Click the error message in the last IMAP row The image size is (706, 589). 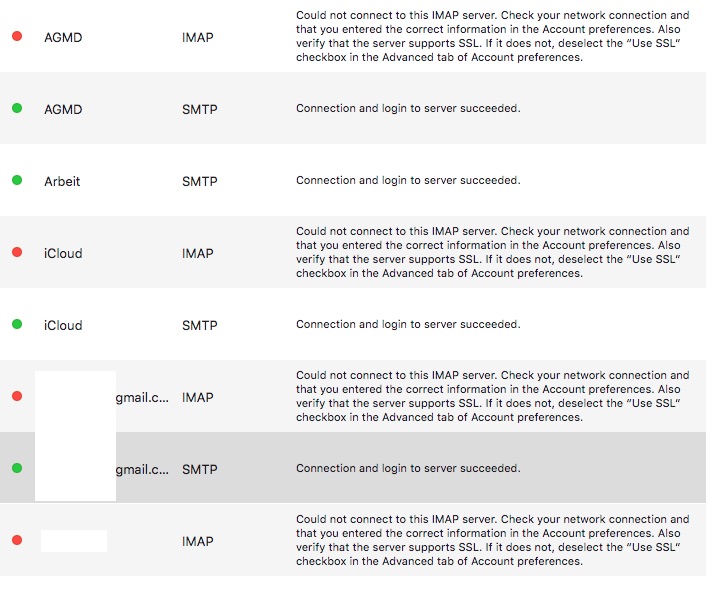[x=493, y=540]
